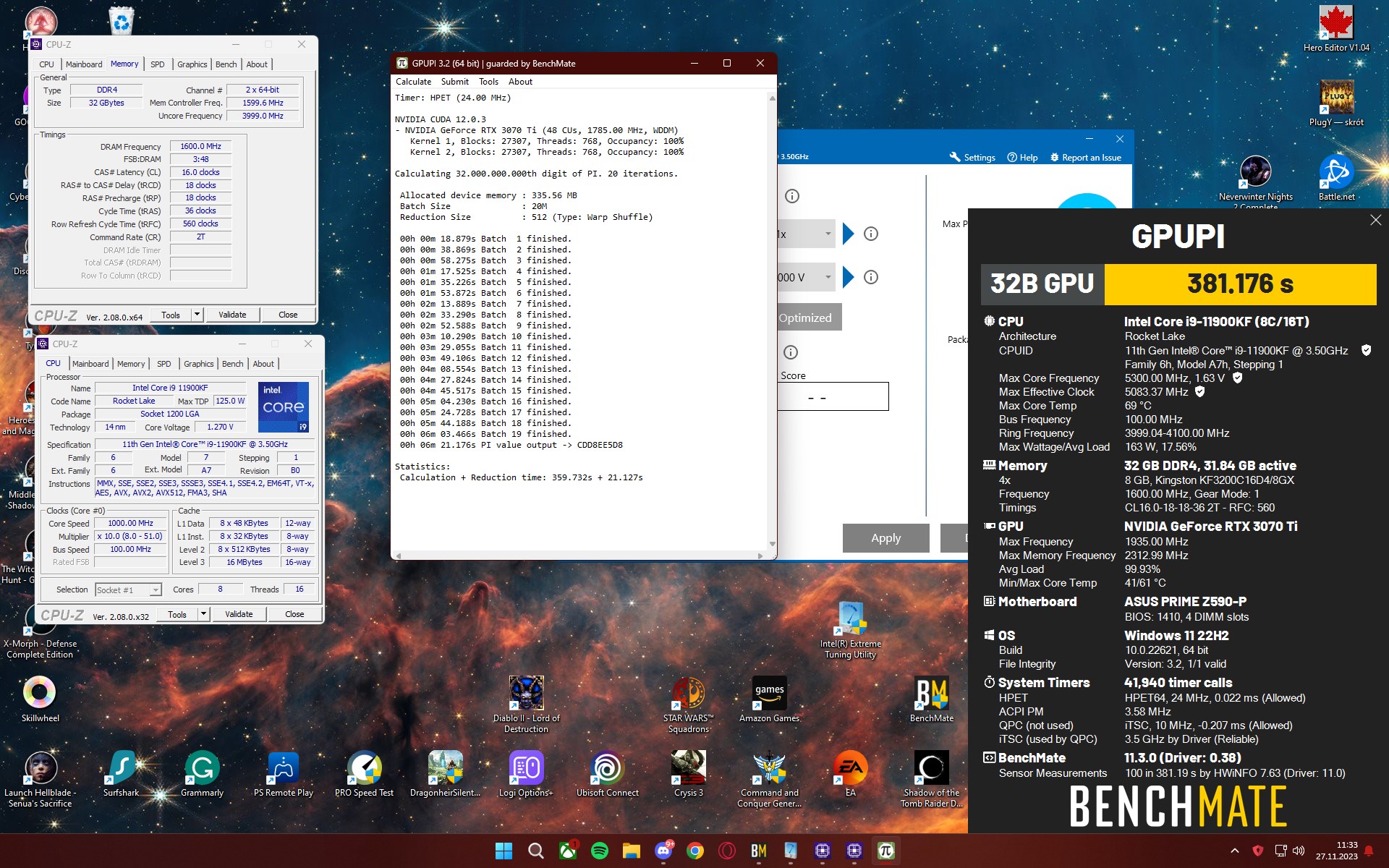Image resolution: width=1389 pixels, height=868 pixels.
Task: Open Command and Conquer Generals shortcut
Action: point(769,778)
